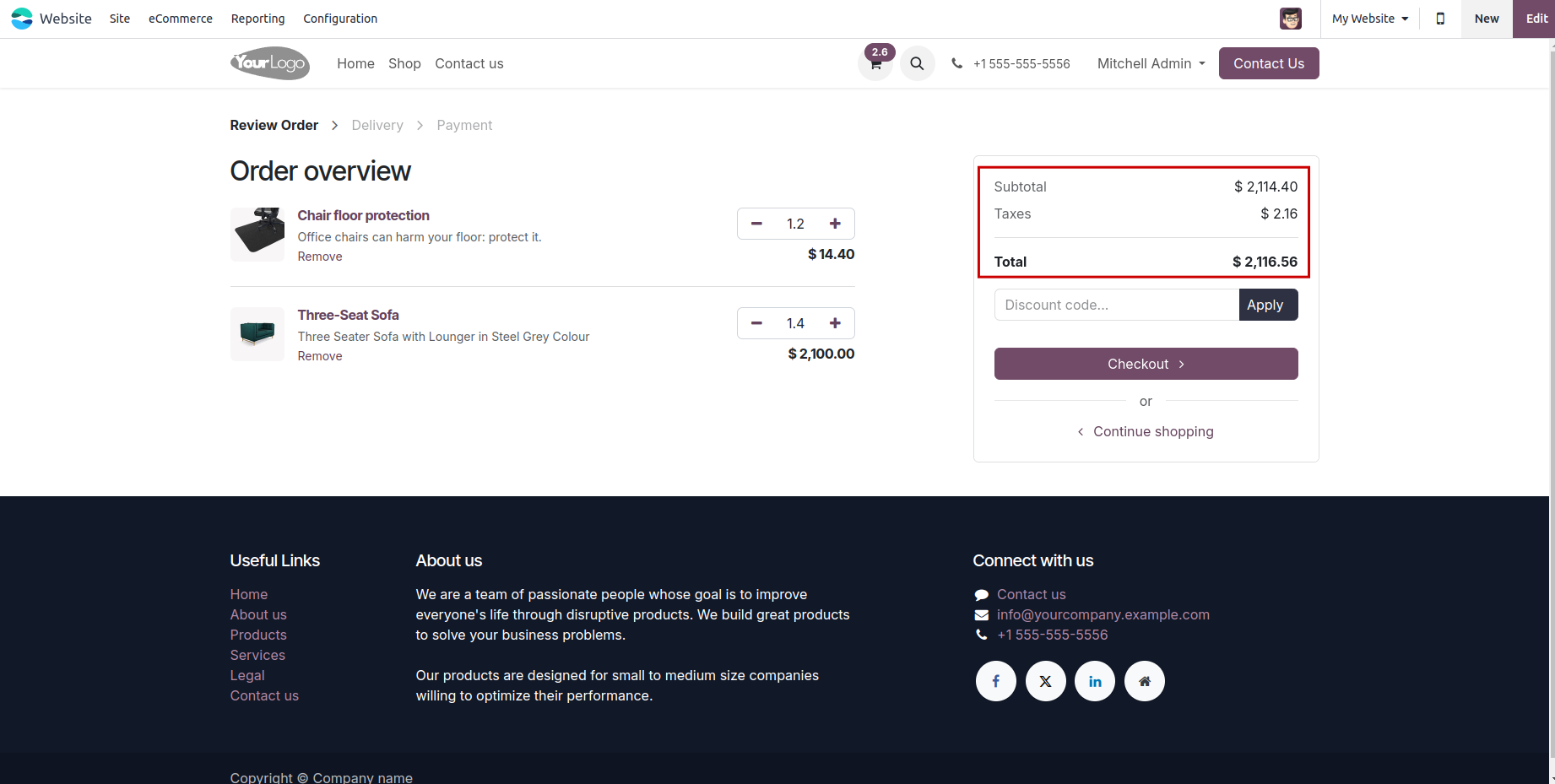Viewport: 1555px width, 784px height.
Task: Apply the discount code
Action: 1267,305
